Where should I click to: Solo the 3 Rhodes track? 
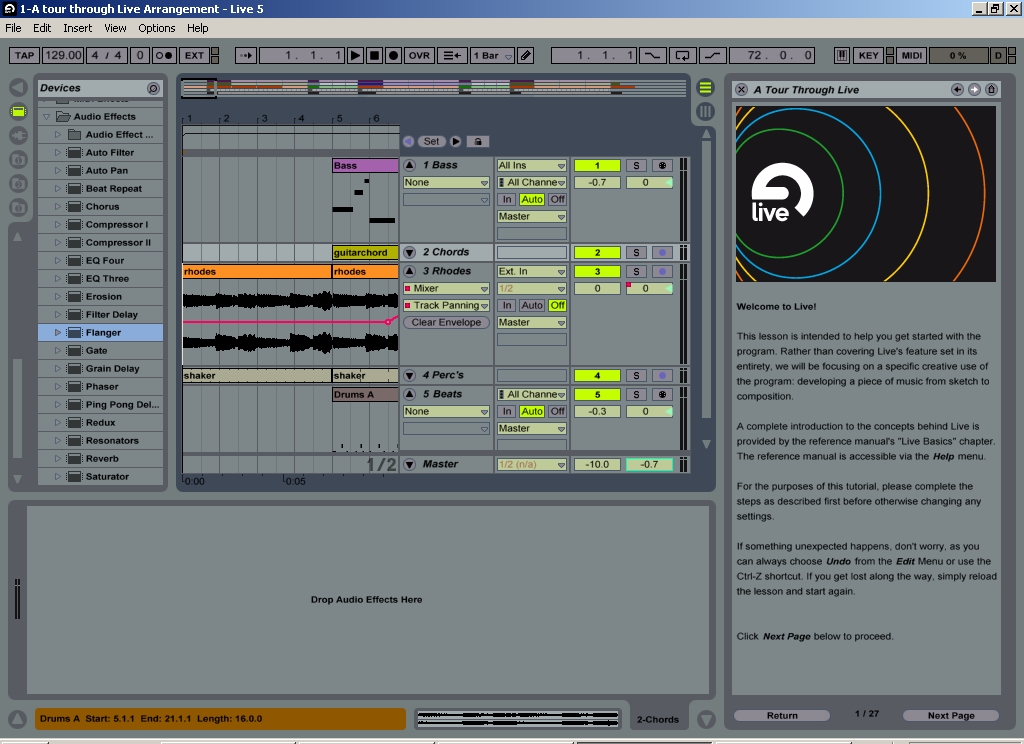(x=636, y=271)
